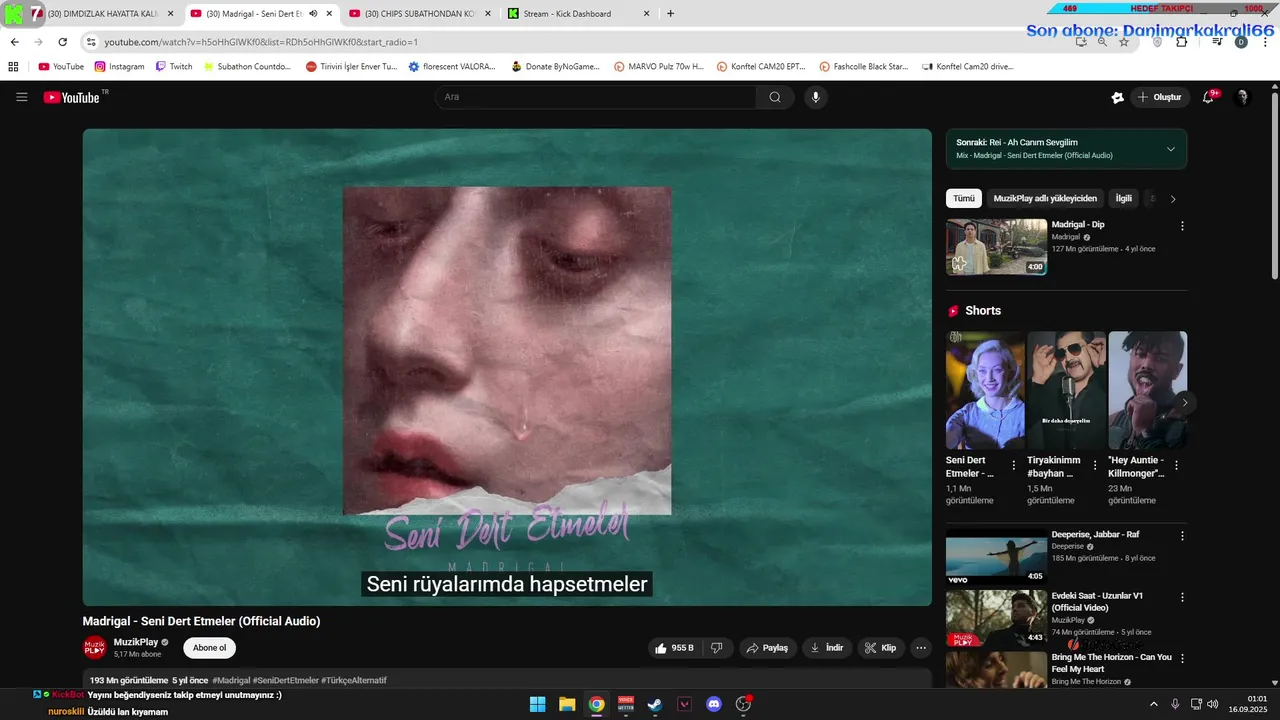
Task: Open Discord from taskbar
Action: (x=714, y=704)
